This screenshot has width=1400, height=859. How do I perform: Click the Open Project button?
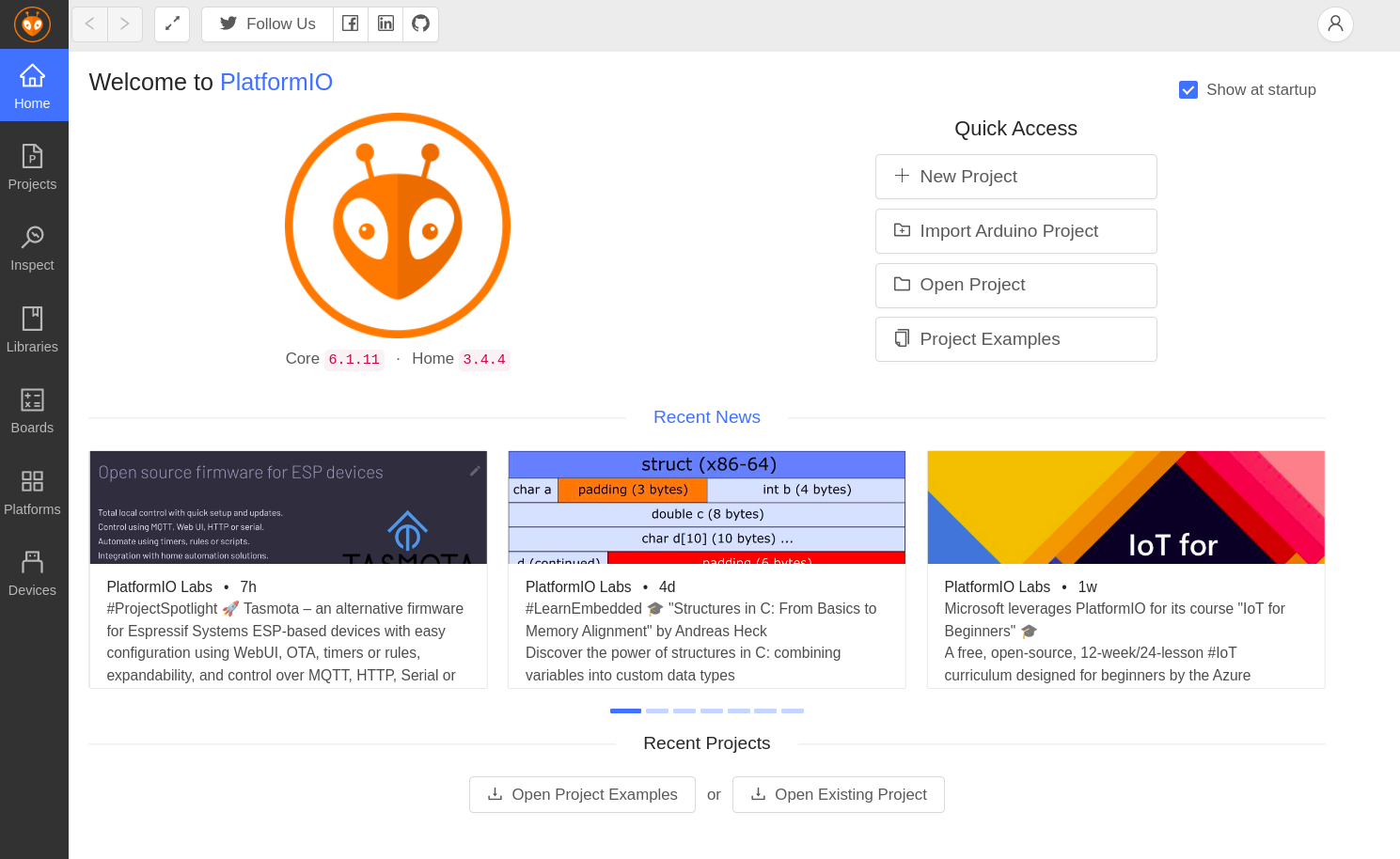tap(1016, 285)
